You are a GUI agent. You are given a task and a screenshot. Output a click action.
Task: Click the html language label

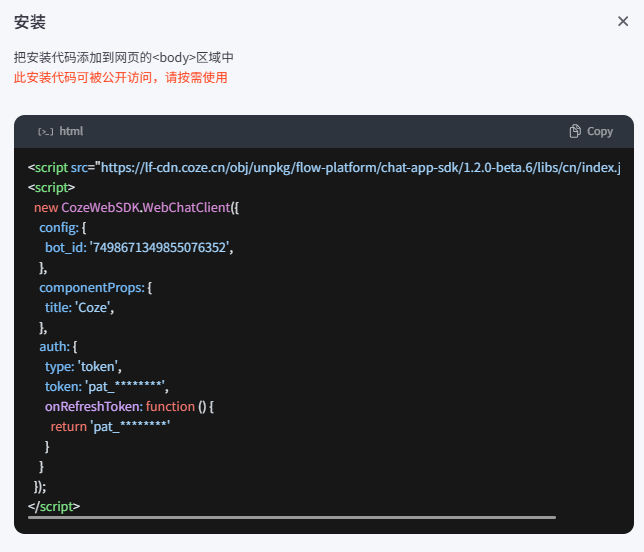71,131
